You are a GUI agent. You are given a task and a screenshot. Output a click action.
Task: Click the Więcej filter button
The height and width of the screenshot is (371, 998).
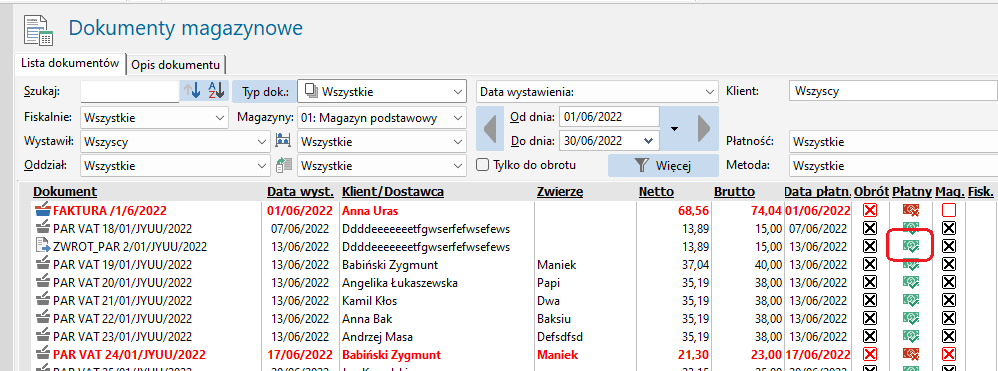(664, 165)
